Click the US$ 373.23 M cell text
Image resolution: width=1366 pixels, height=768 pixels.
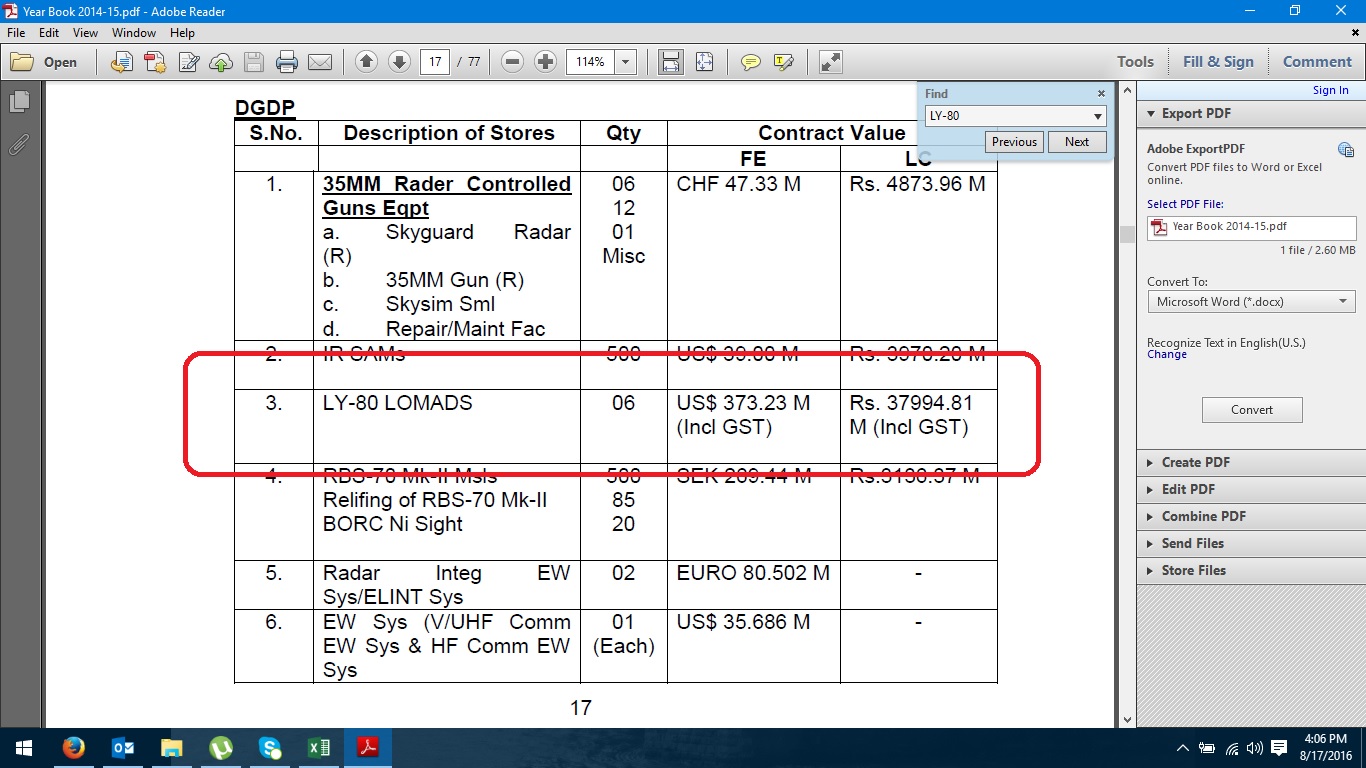click(x=743, y=403)
